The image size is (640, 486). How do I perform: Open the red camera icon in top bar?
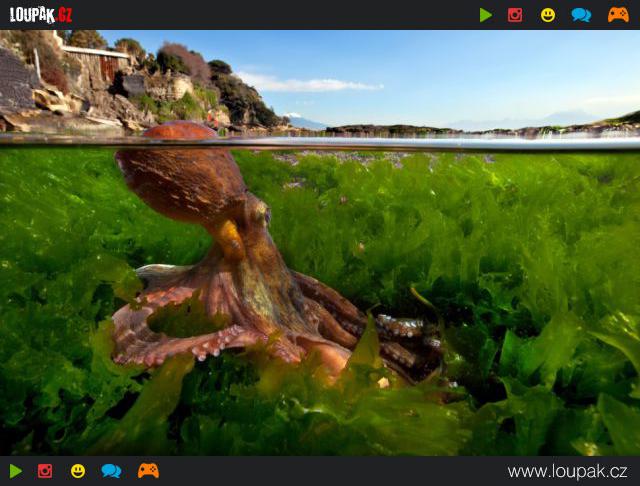[x=515, y=15]
